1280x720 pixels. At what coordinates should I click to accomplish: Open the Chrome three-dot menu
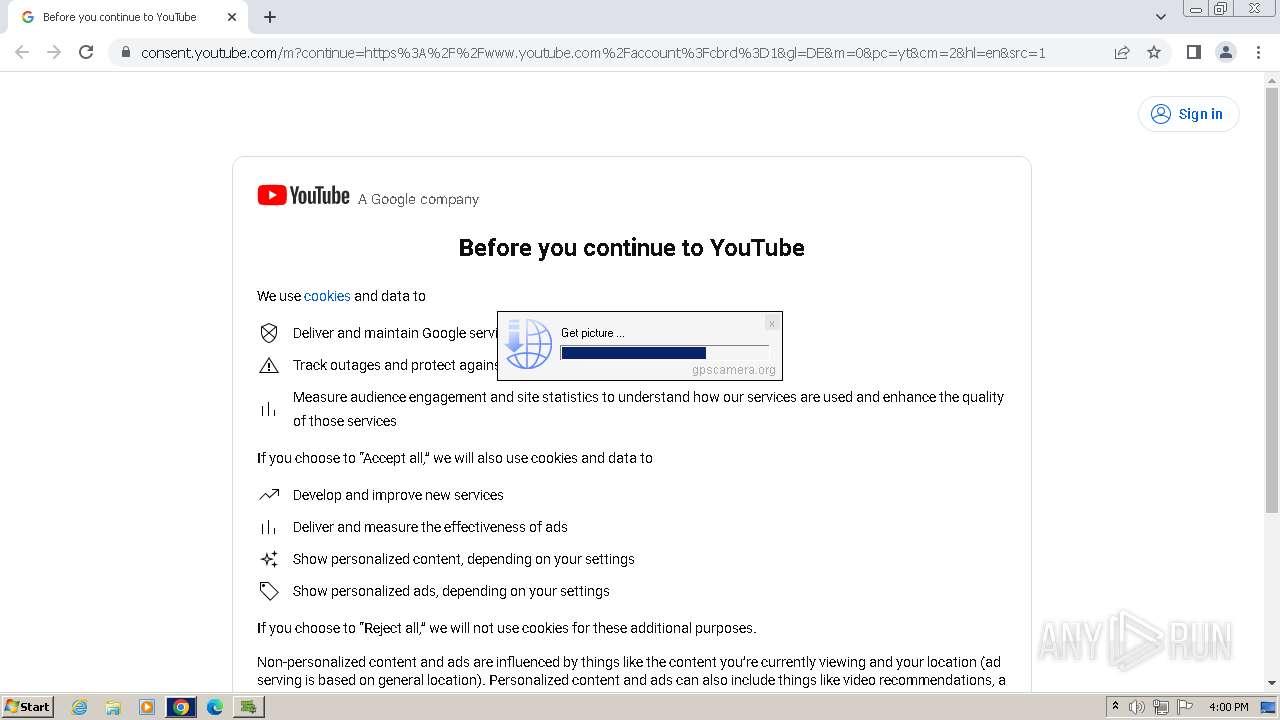[1258, 52]
